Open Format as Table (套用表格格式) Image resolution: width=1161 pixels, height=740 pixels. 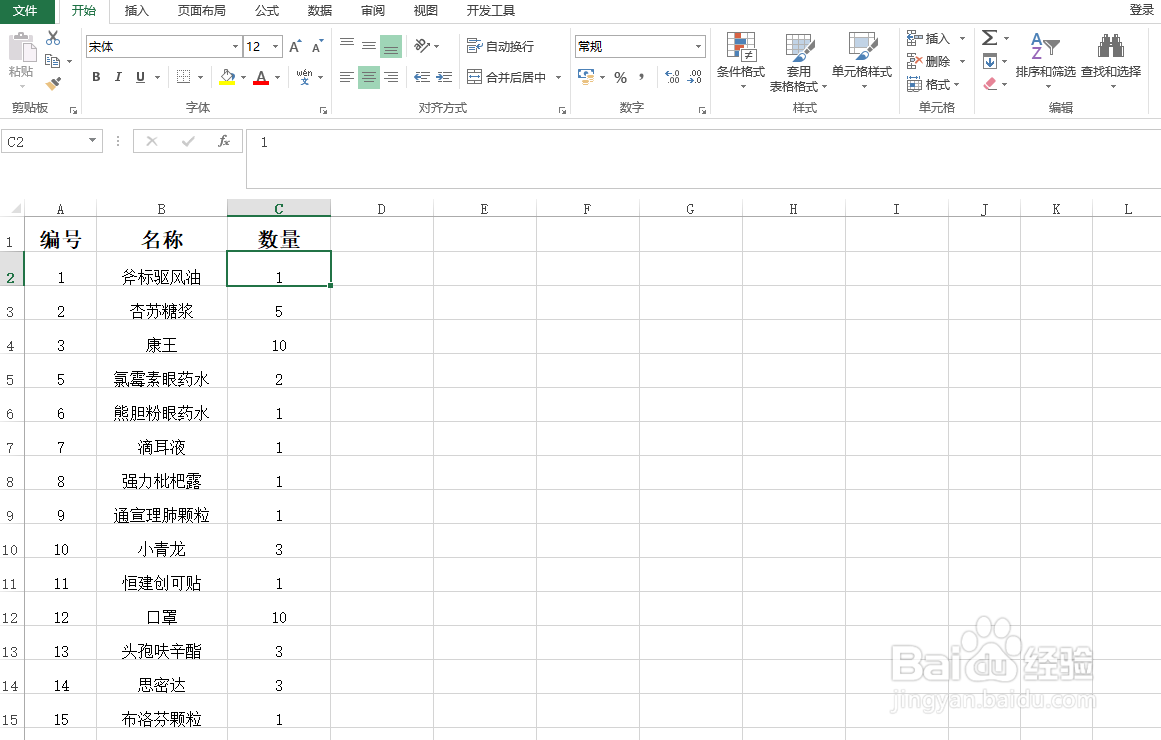(x=799, y=62)
